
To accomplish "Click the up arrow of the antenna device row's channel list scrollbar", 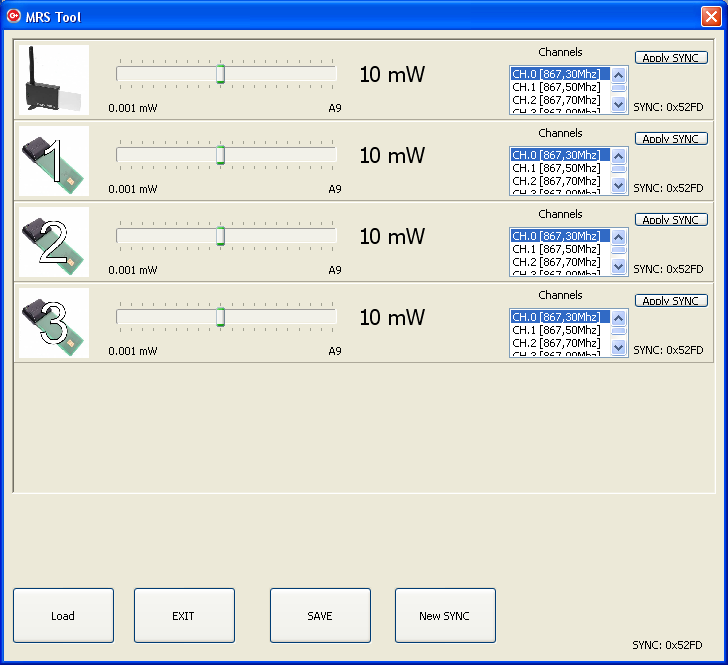I will [618, 75].
